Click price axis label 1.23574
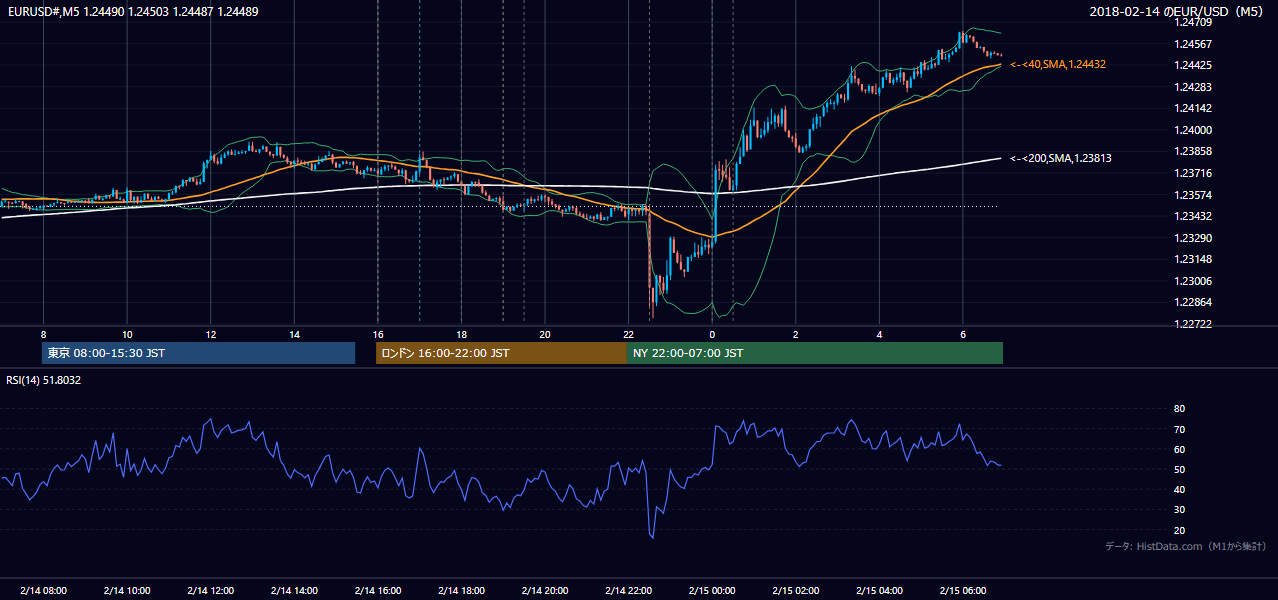This screenshot has width=1278, height=600. tap(1193, 195)
